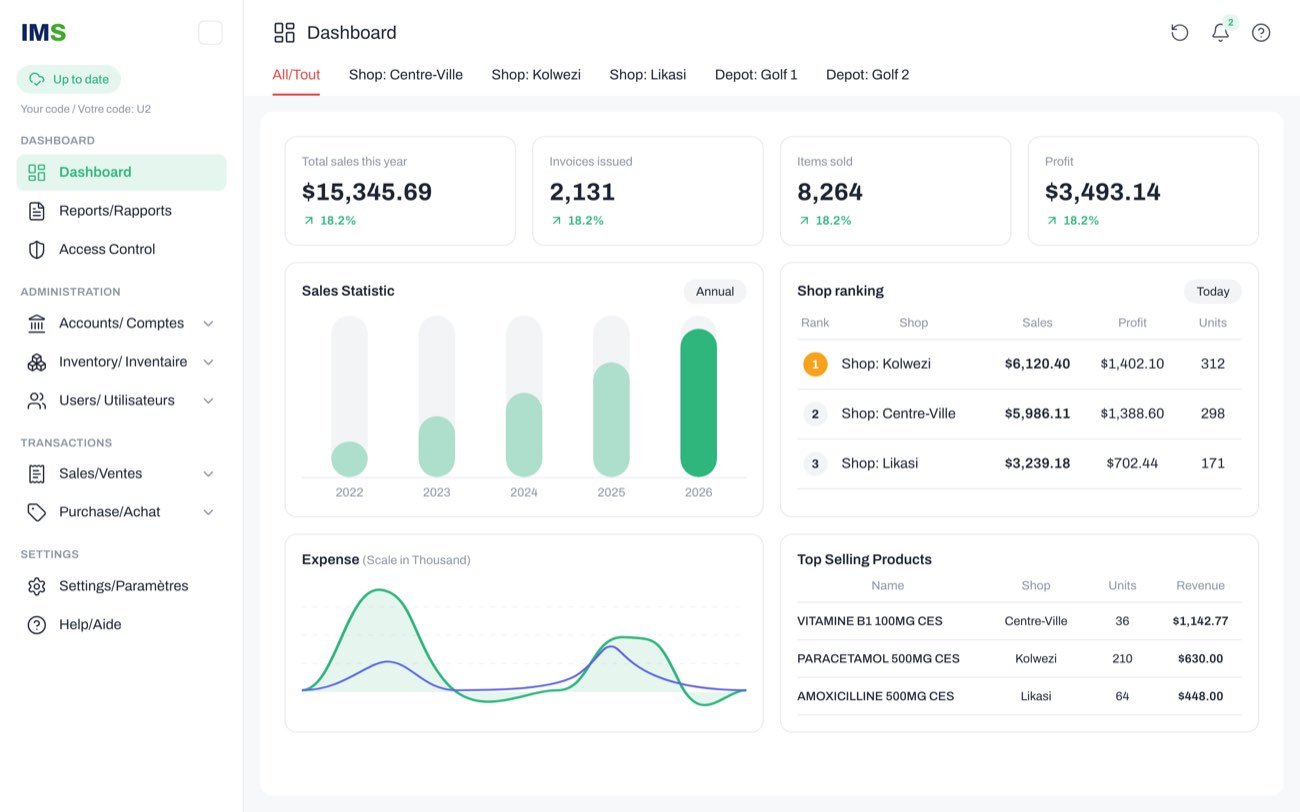Click the Users/Utilisateurs people icon

[37, 400]
